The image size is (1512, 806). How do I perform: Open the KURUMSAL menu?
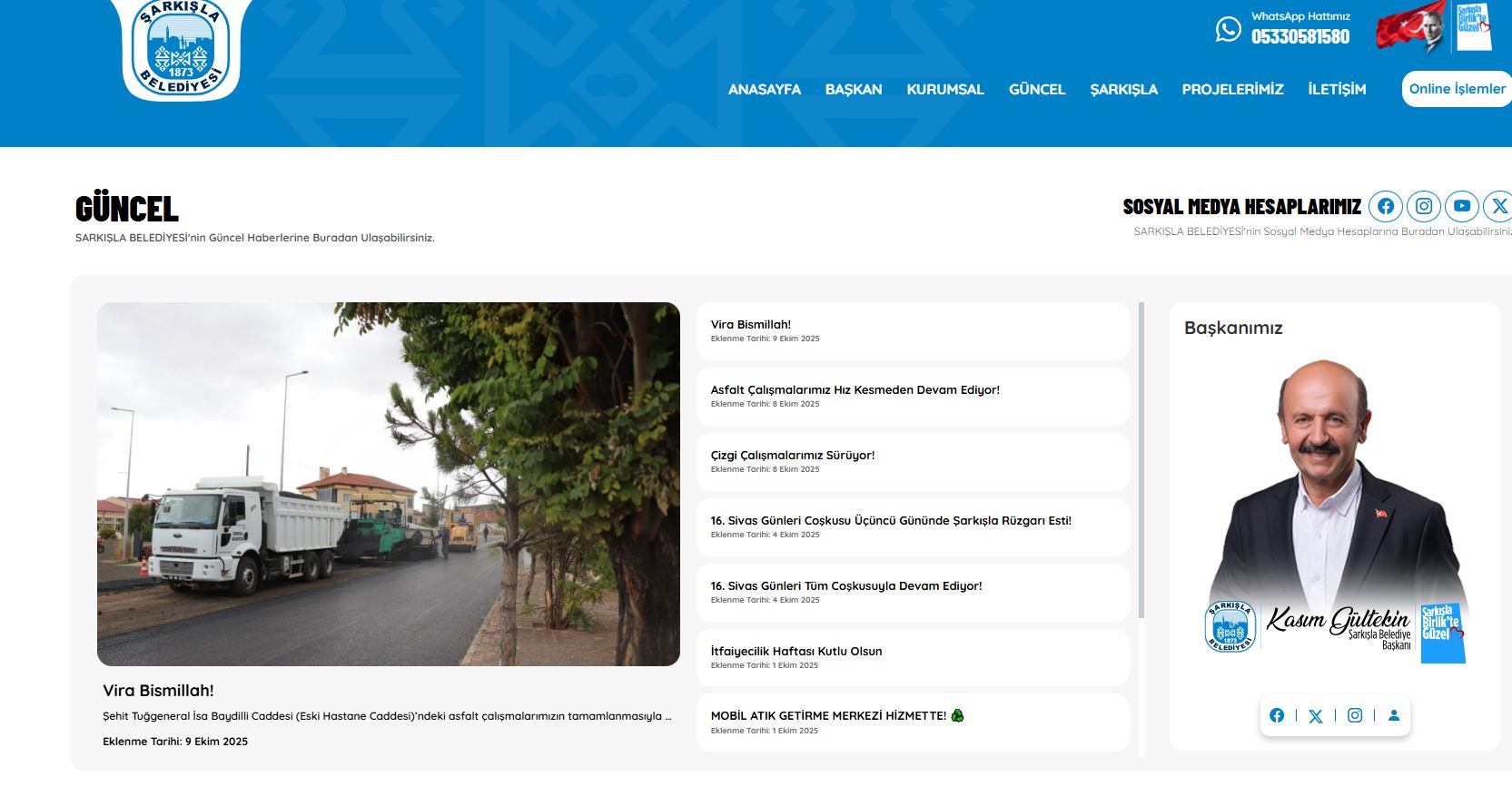click(944, 89)
